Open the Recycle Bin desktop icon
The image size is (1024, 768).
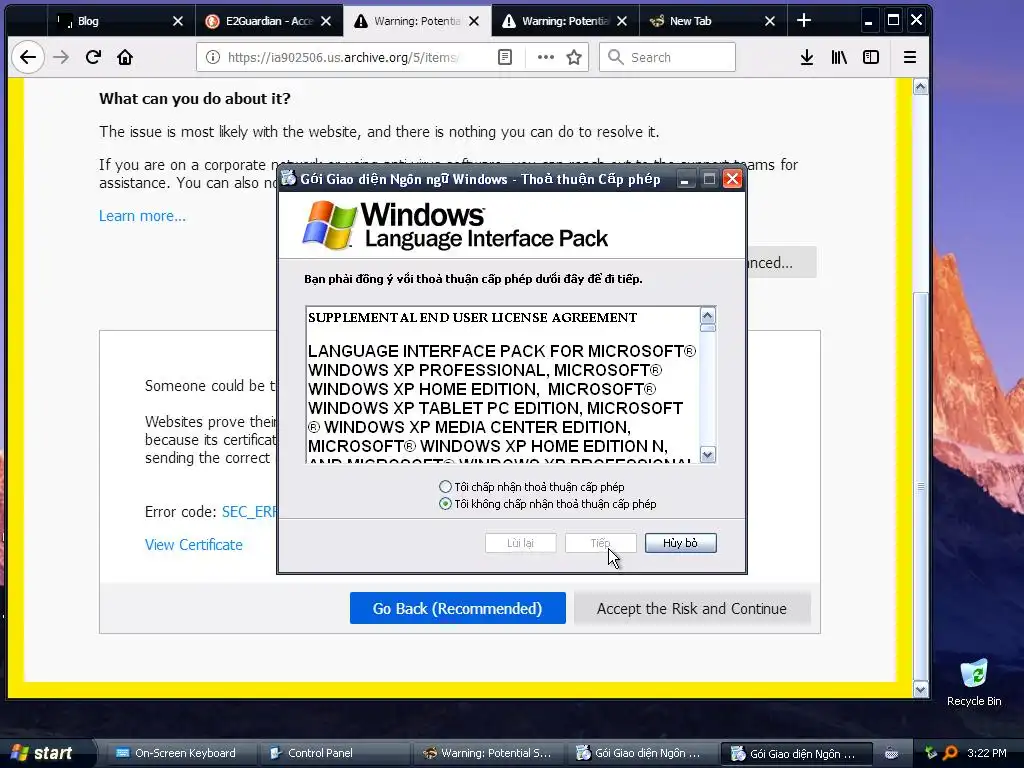click(974, 682)
